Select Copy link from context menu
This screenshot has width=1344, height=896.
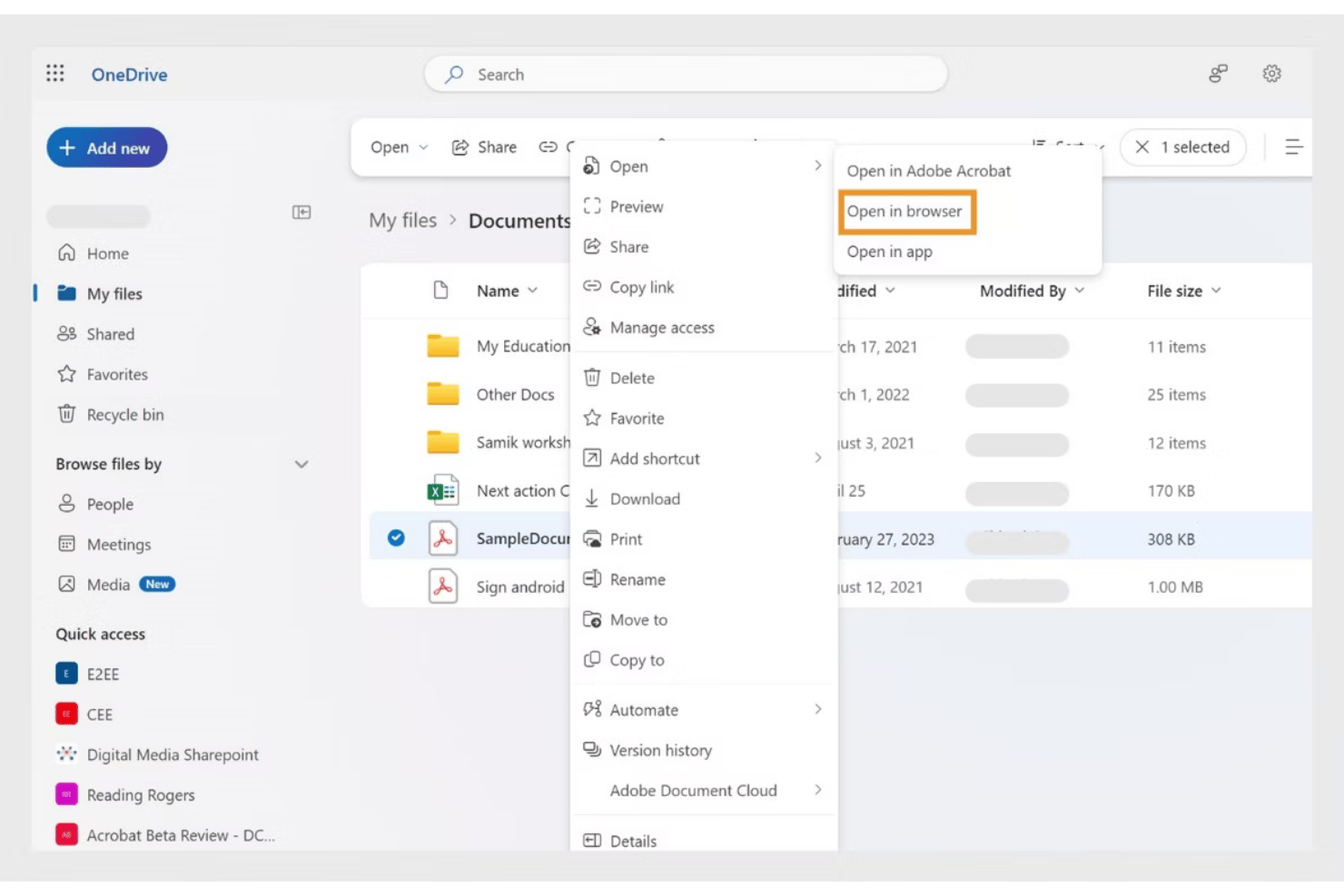(x=702, y=287)
